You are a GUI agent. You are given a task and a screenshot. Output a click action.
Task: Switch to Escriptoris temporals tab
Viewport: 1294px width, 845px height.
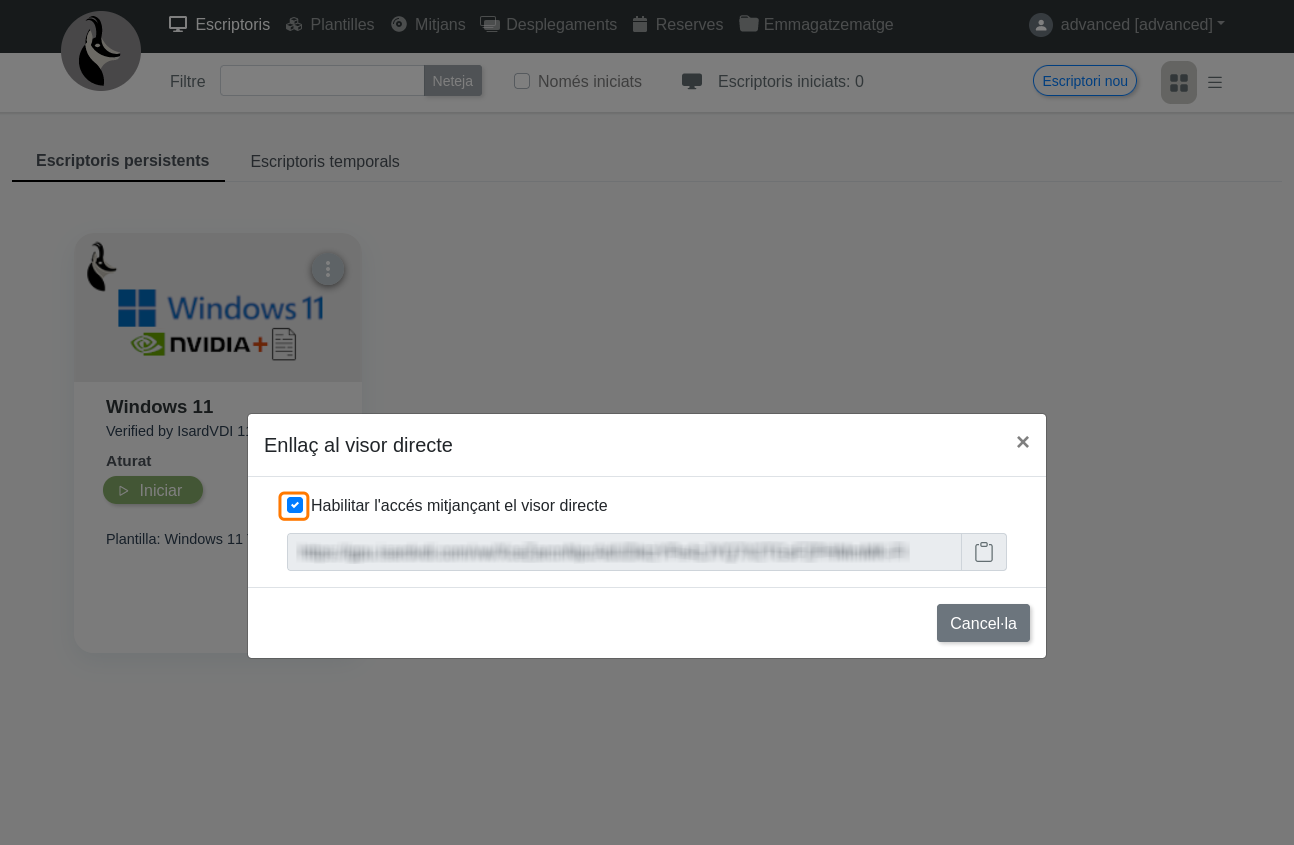[x=324, y=161]
